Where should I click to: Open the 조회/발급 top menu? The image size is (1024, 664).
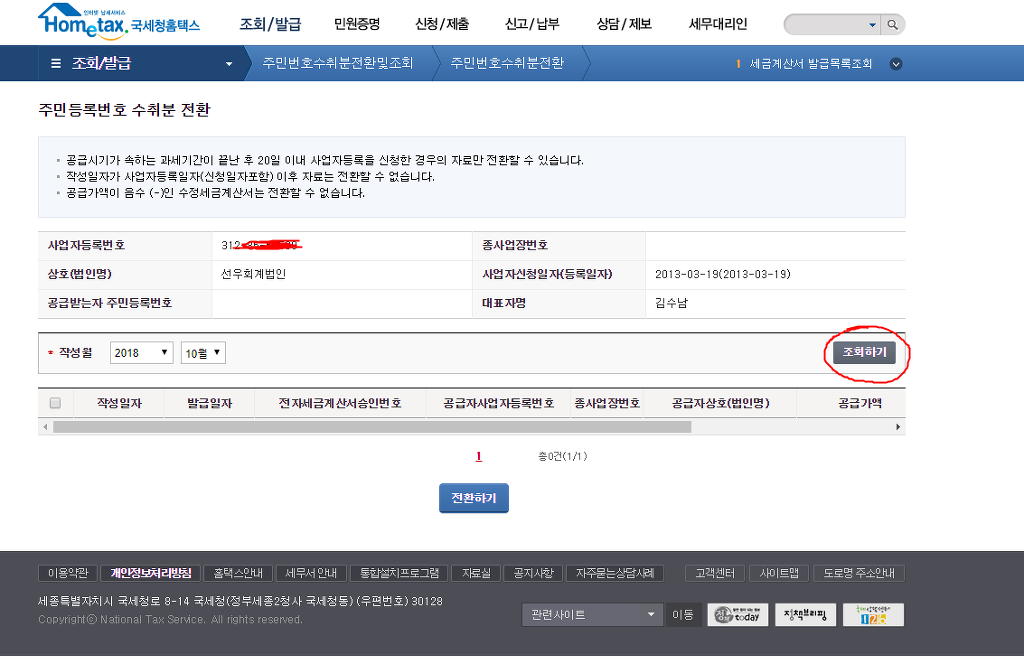(270, 24)
